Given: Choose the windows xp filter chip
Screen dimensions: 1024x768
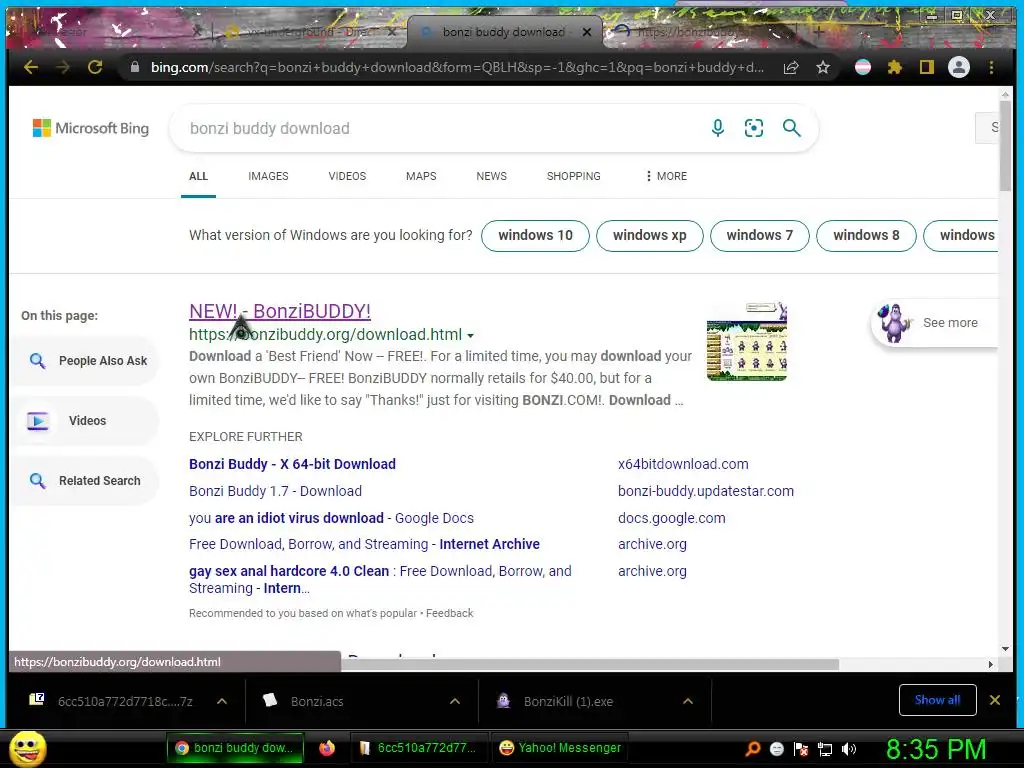Looking at the screenshot, I should click(649, 235).
